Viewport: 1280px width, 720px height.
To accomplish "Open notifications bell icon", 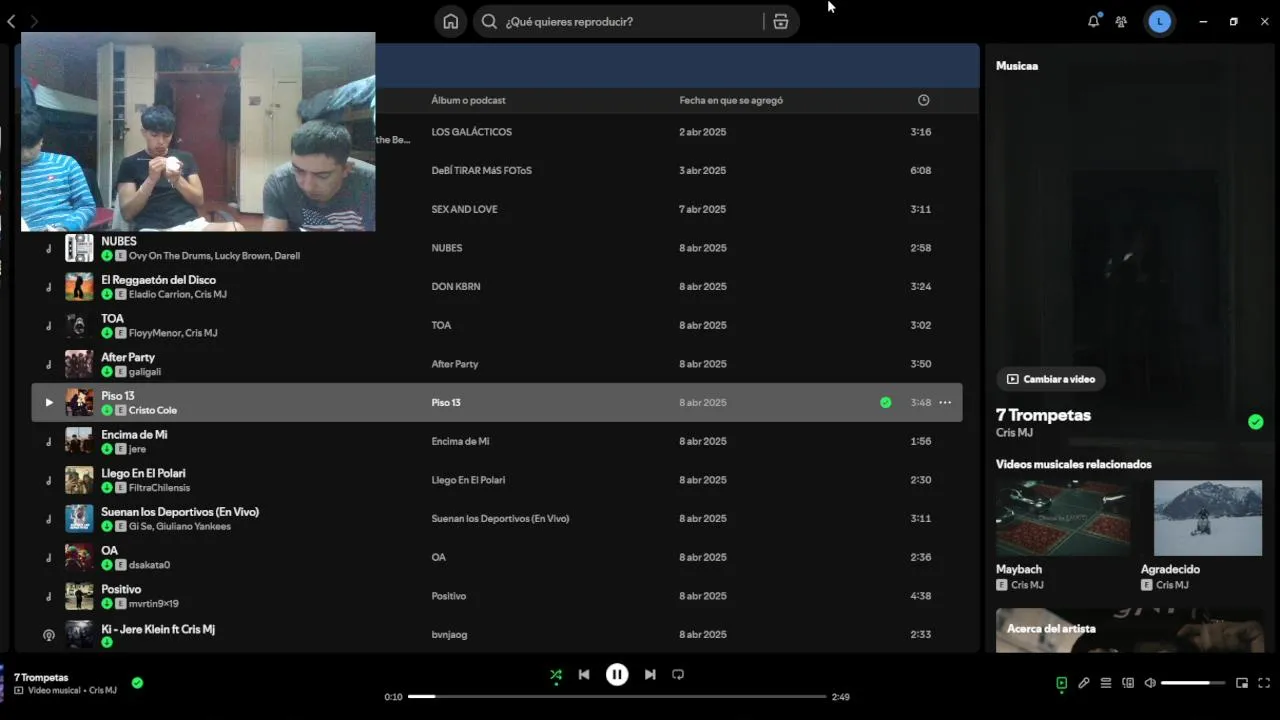I will coord(1093,21).
